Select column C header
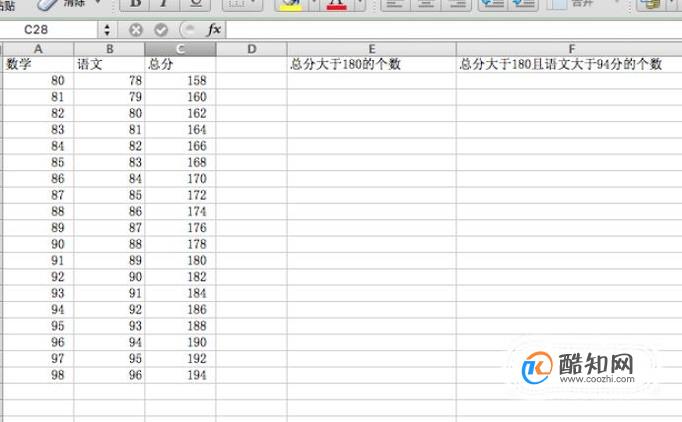The height and width of the screenshot is (422, 682). [181, 49]
